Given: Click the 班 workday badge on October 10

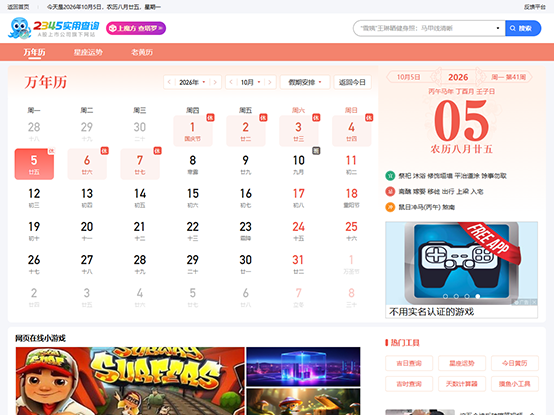Looking at the screenshot, I should click(x=316, y=151).
